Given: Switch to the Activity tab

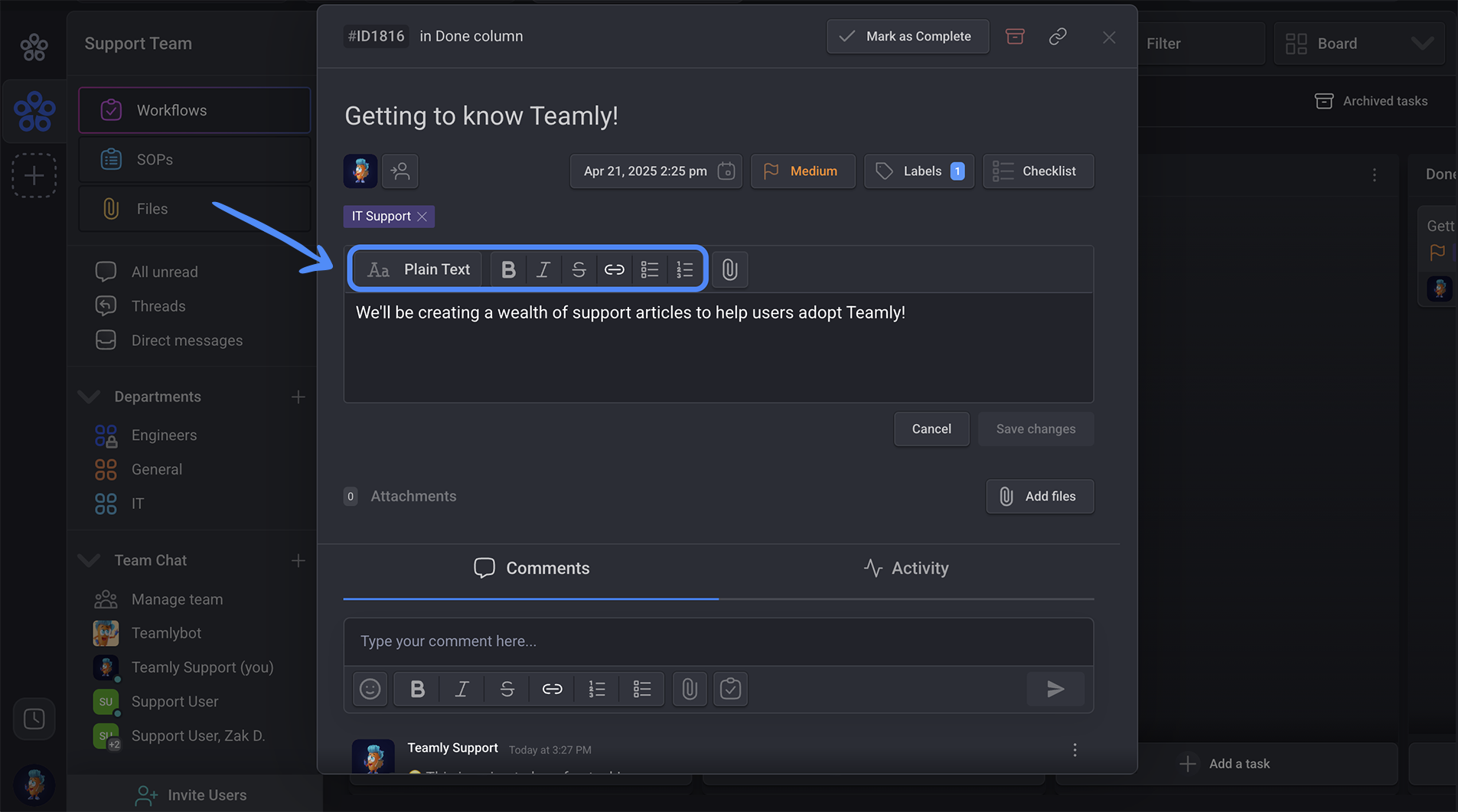Looking at the screenshot, I should tap(906, 568).
